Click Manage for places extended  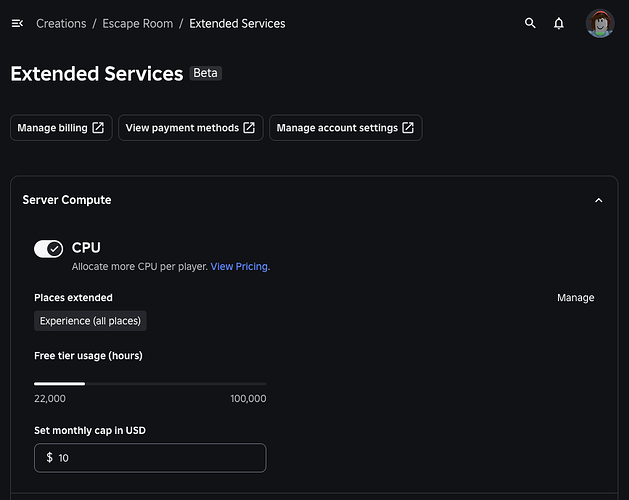pos(575,298)
